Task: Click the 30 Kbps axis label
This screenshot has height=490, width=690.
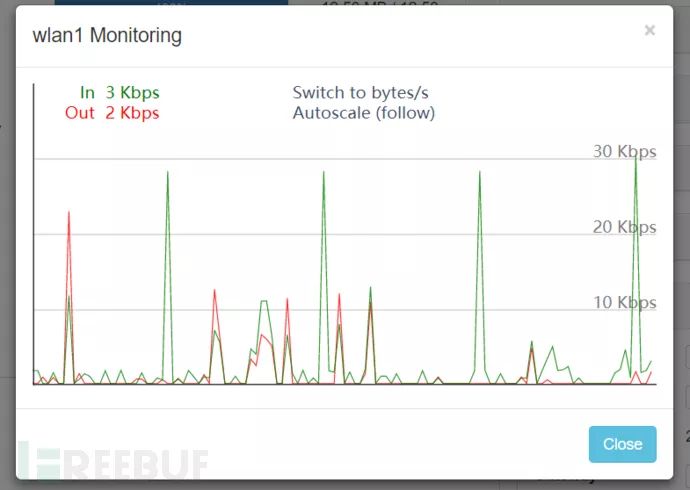Action: pyautogui.click(x=624, y=151)
